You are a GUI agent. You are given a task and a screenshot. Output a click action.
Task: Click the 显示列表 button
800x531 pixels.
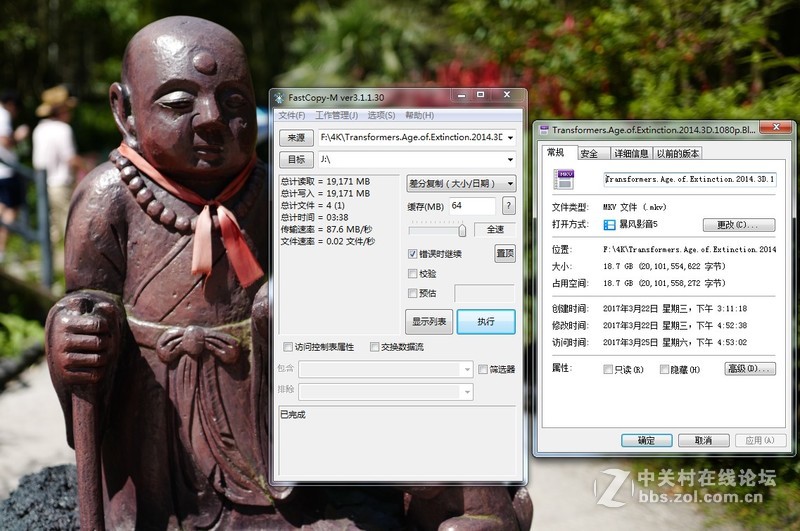[x=429, y=322]
